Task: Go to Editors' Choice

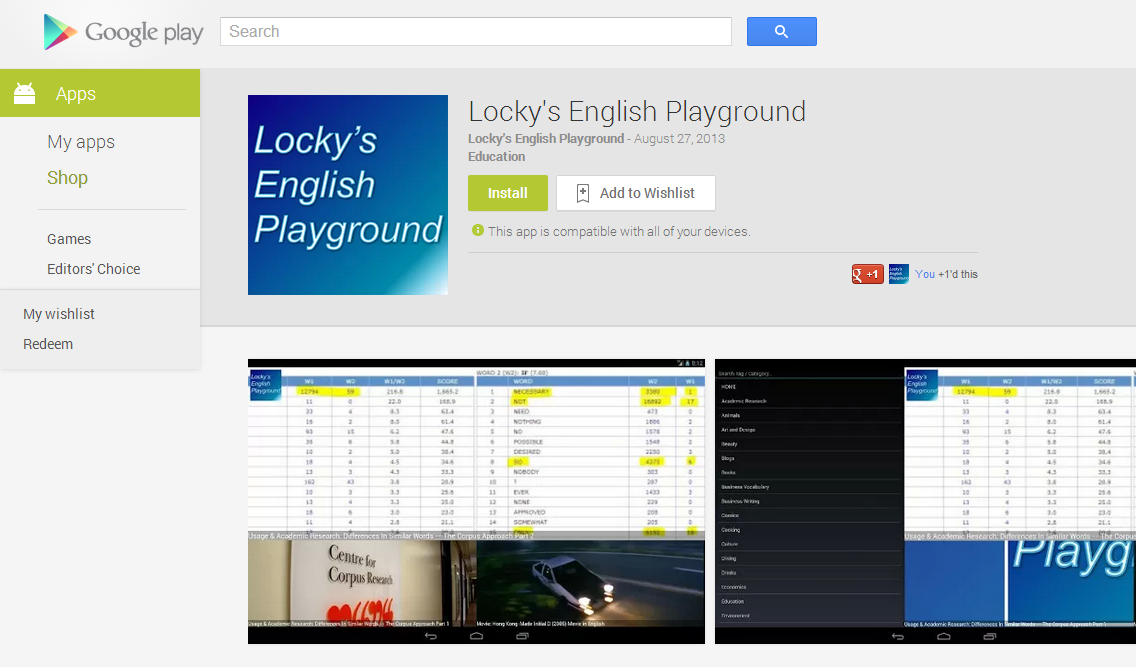Action: pos(93,269)
